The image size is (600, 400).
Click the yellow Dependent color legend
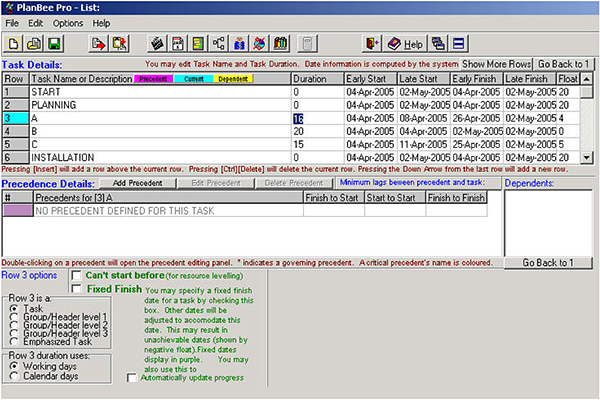click(x=233, y=79)
